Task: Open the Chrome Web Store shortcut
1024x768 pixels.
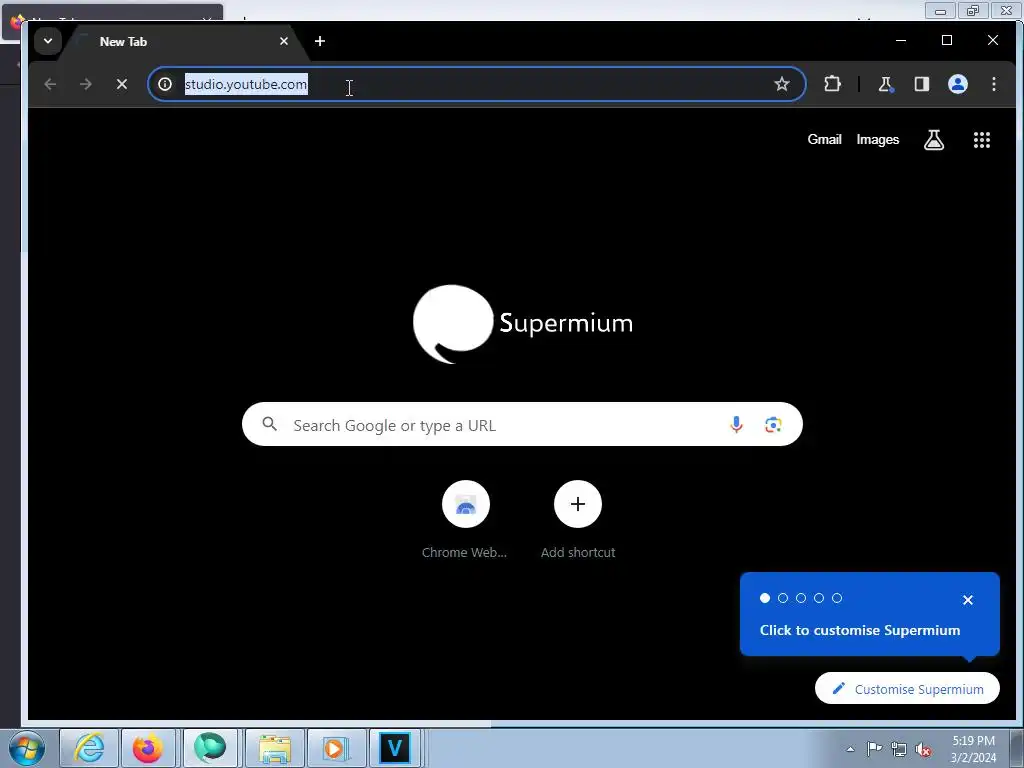Action: click(465, 520)
